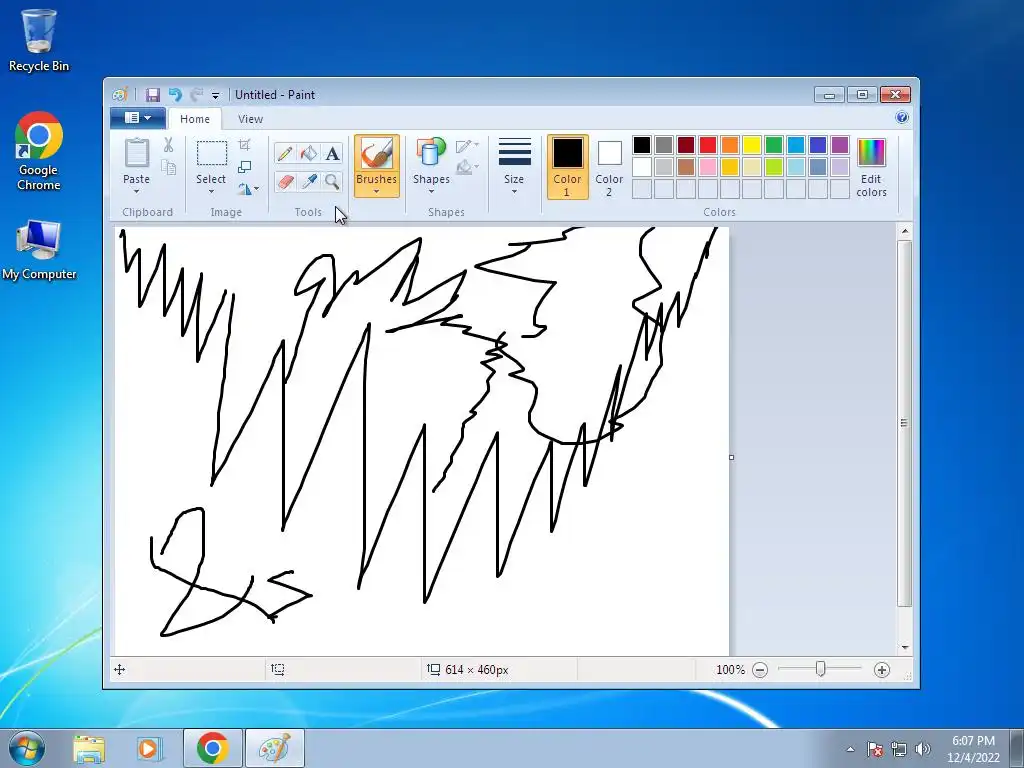Click the 100% zoom level text
This screenshot has height=768, width=1024.
(x=730, y=670)
